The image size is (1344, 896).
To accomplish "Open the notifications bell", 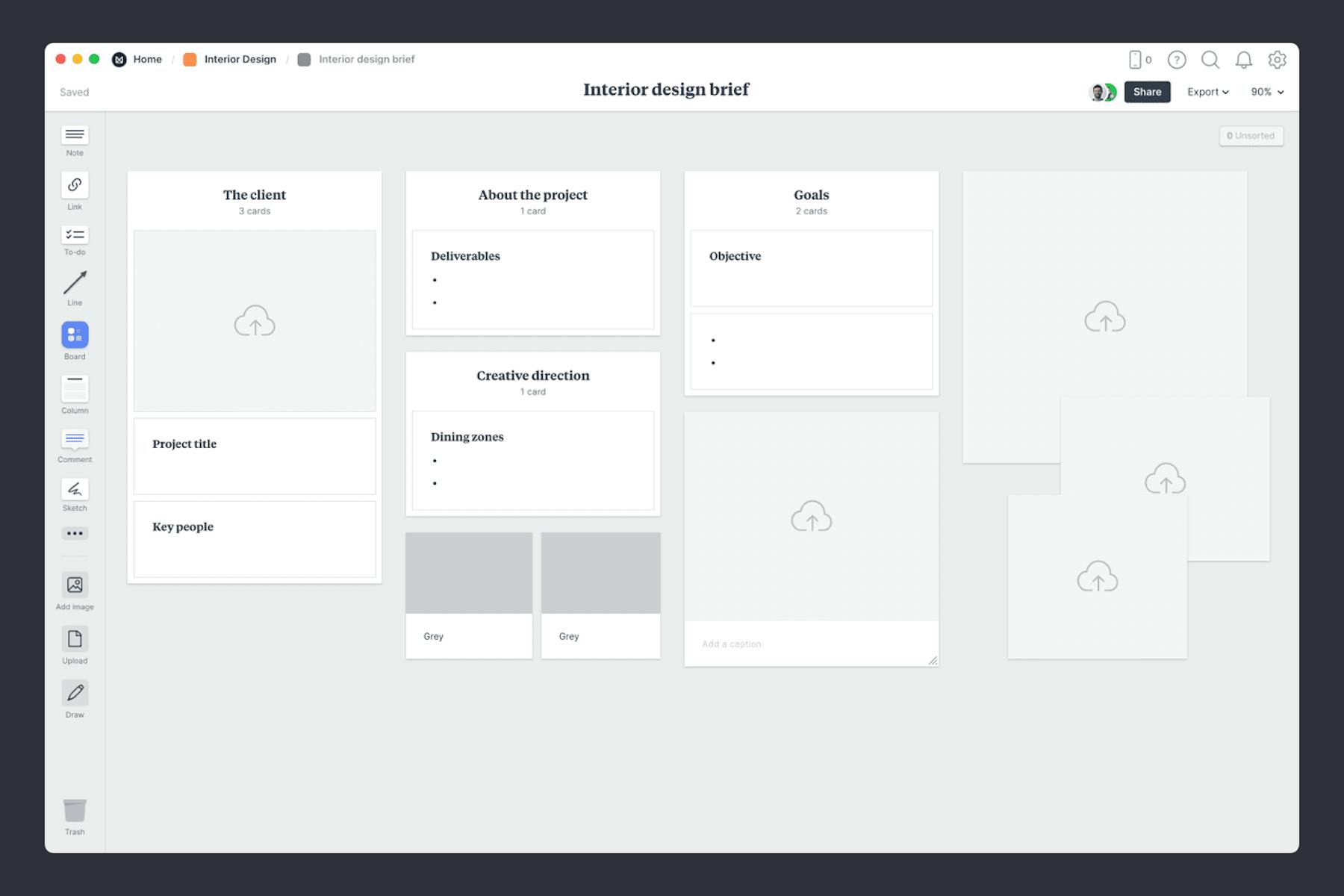I will click(x=1243, y=60).
